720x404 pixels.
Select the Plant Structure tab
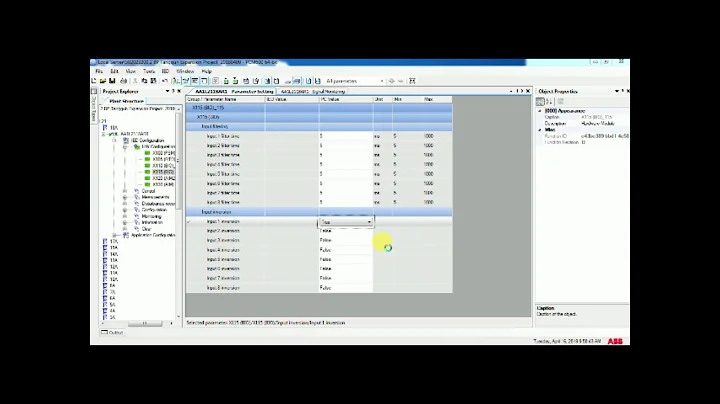pos(126,101)
